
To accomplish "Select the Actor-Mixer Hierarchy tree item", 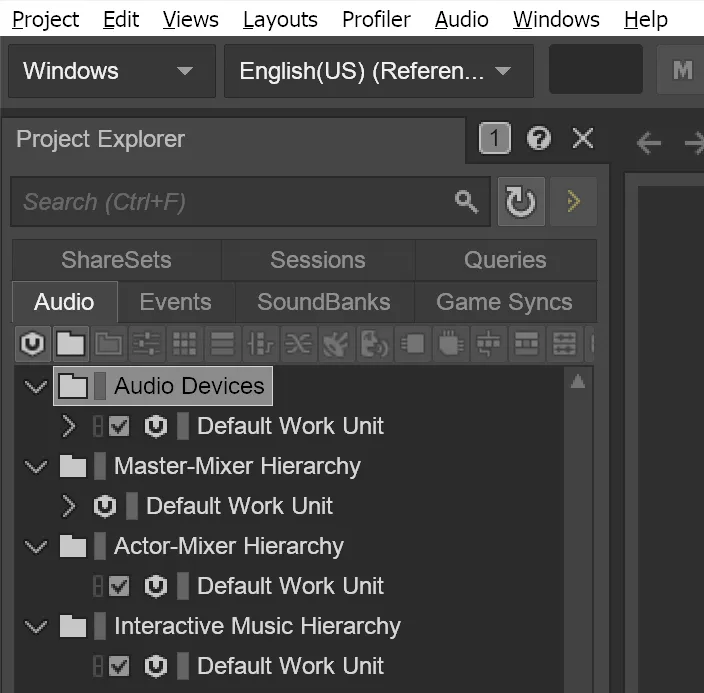I will [x=228, y=546].
